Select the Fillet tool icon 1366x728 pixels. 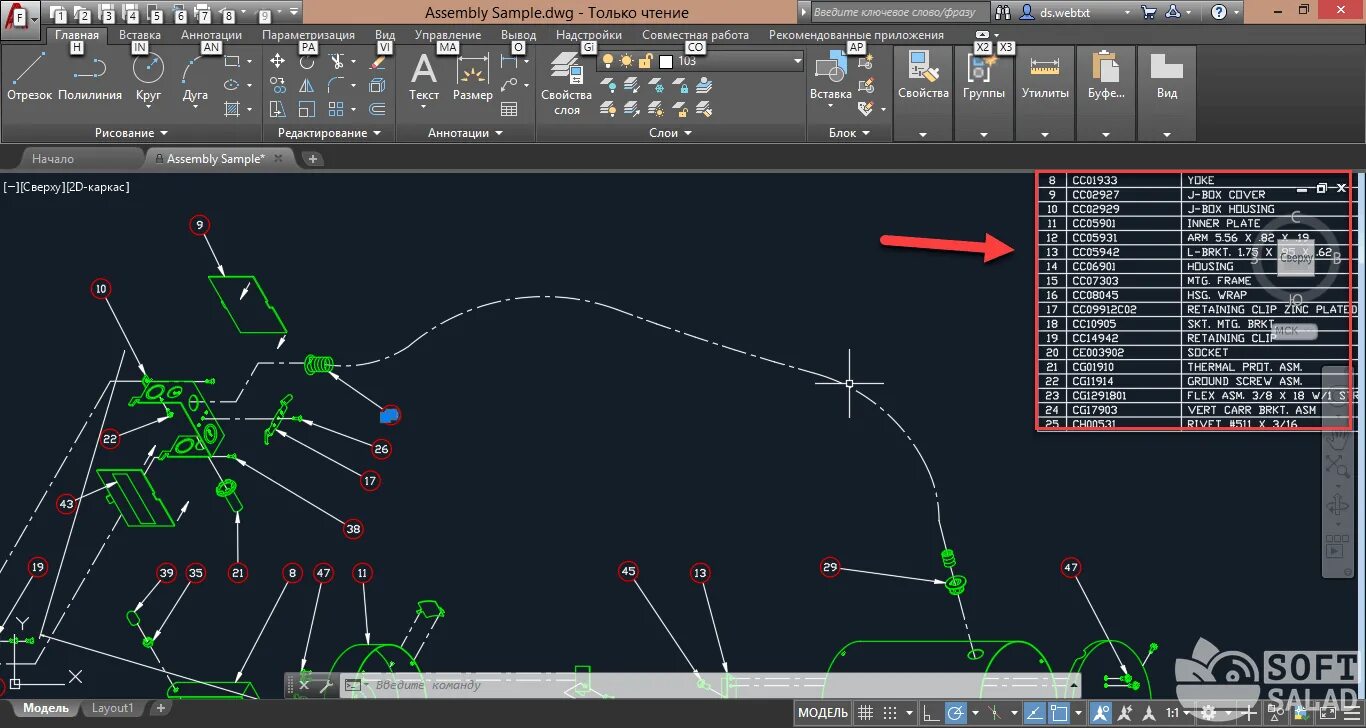pos(337,85)
